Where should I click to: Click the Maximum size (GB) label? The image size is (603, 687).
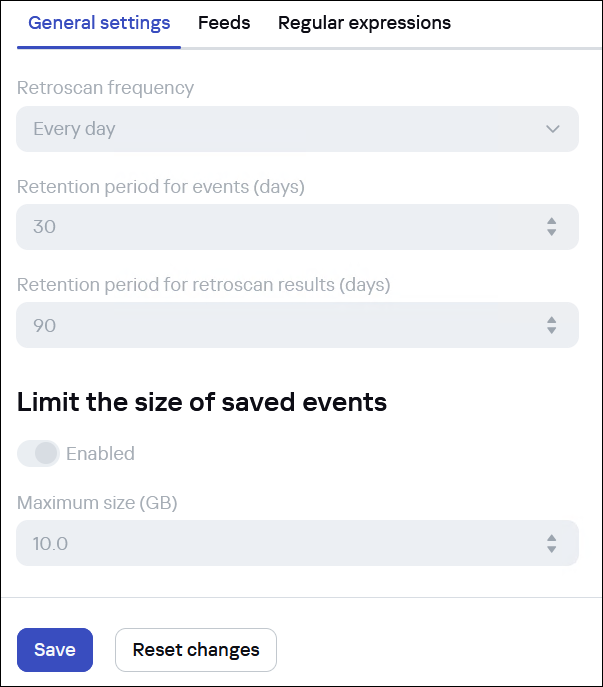97,504
